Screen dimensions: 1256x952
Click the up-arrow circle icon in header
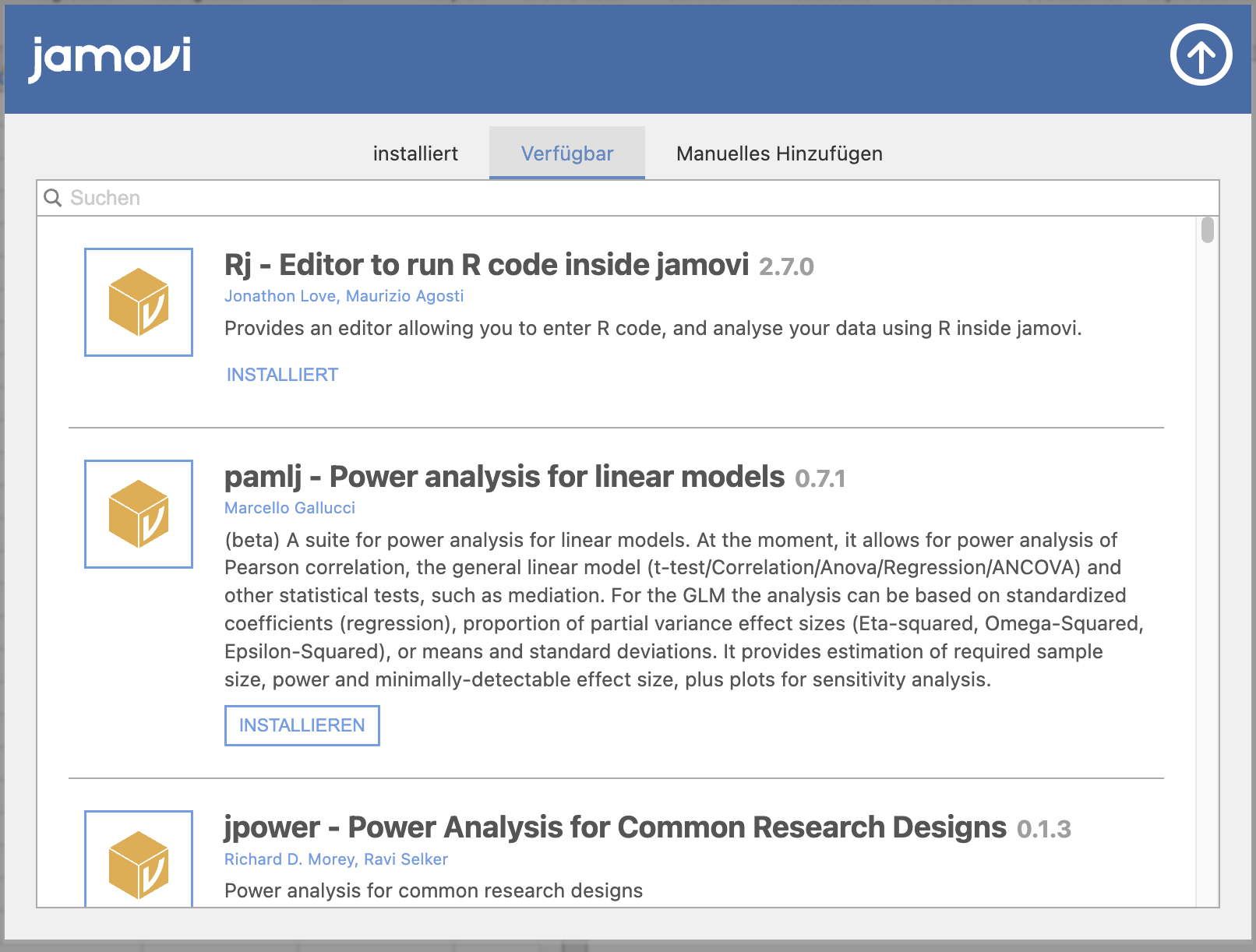pyautogui.click(x=1201, y=55)
